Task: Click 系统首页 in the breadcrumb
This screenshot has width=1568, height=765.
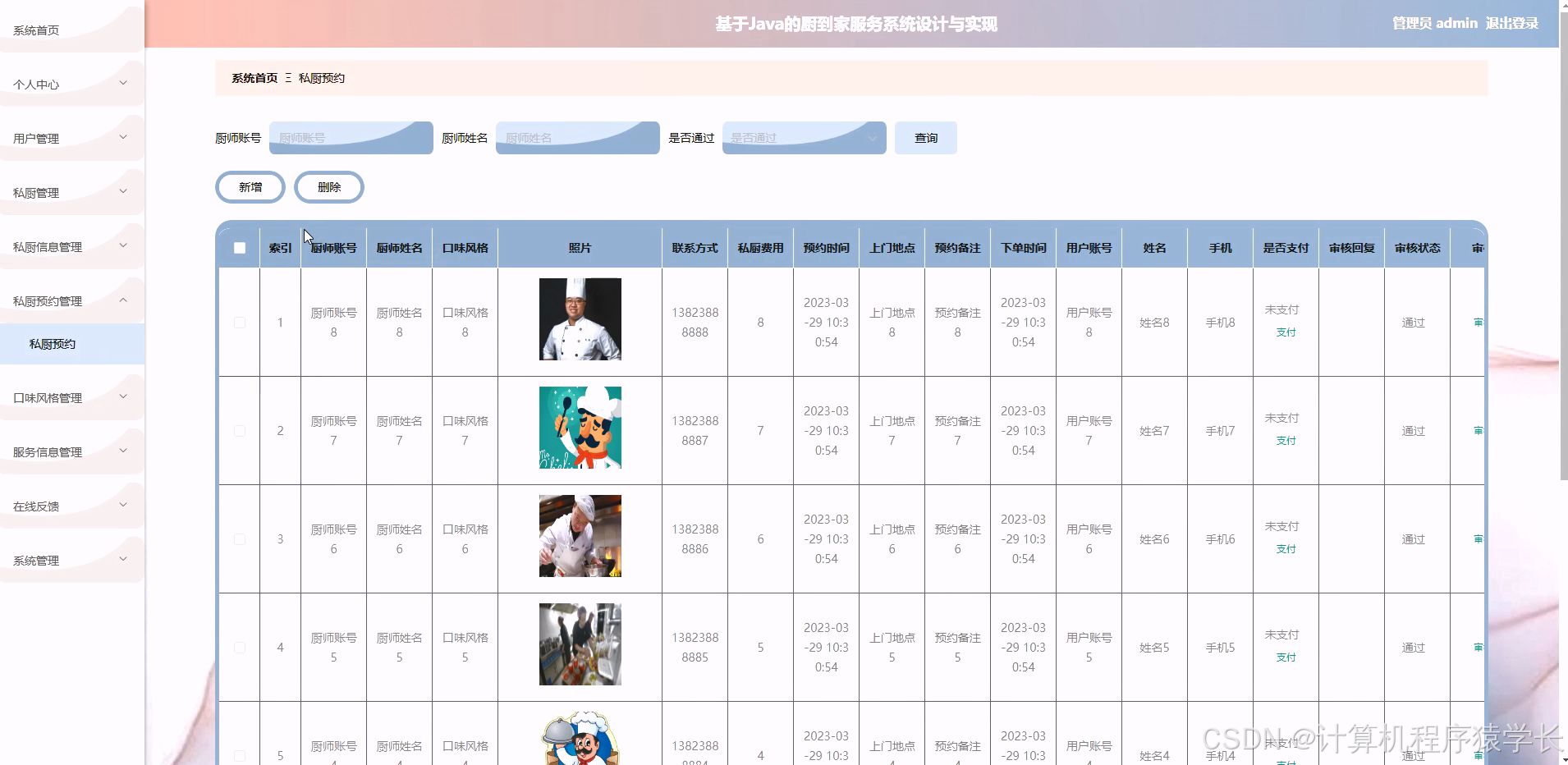Action: tap(254, 78)
